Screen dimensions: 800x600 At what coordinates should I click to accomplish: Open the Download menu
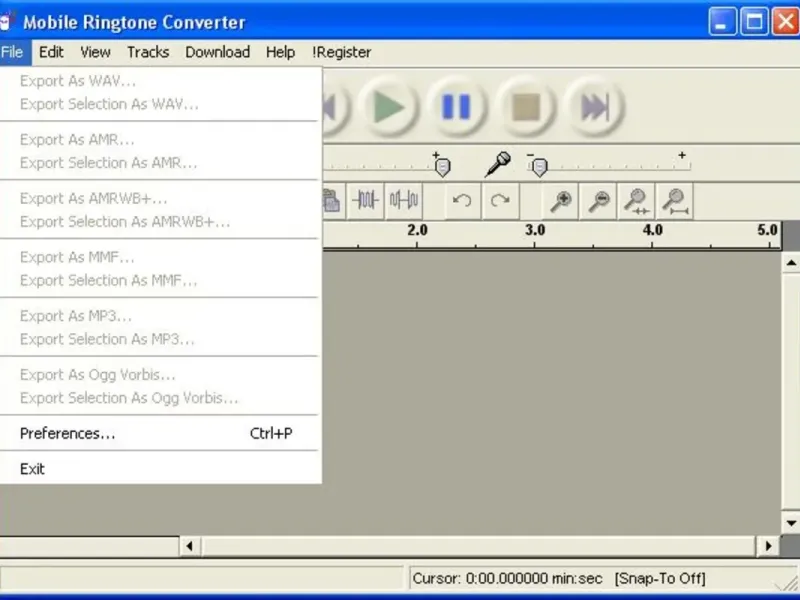[217, 52]
